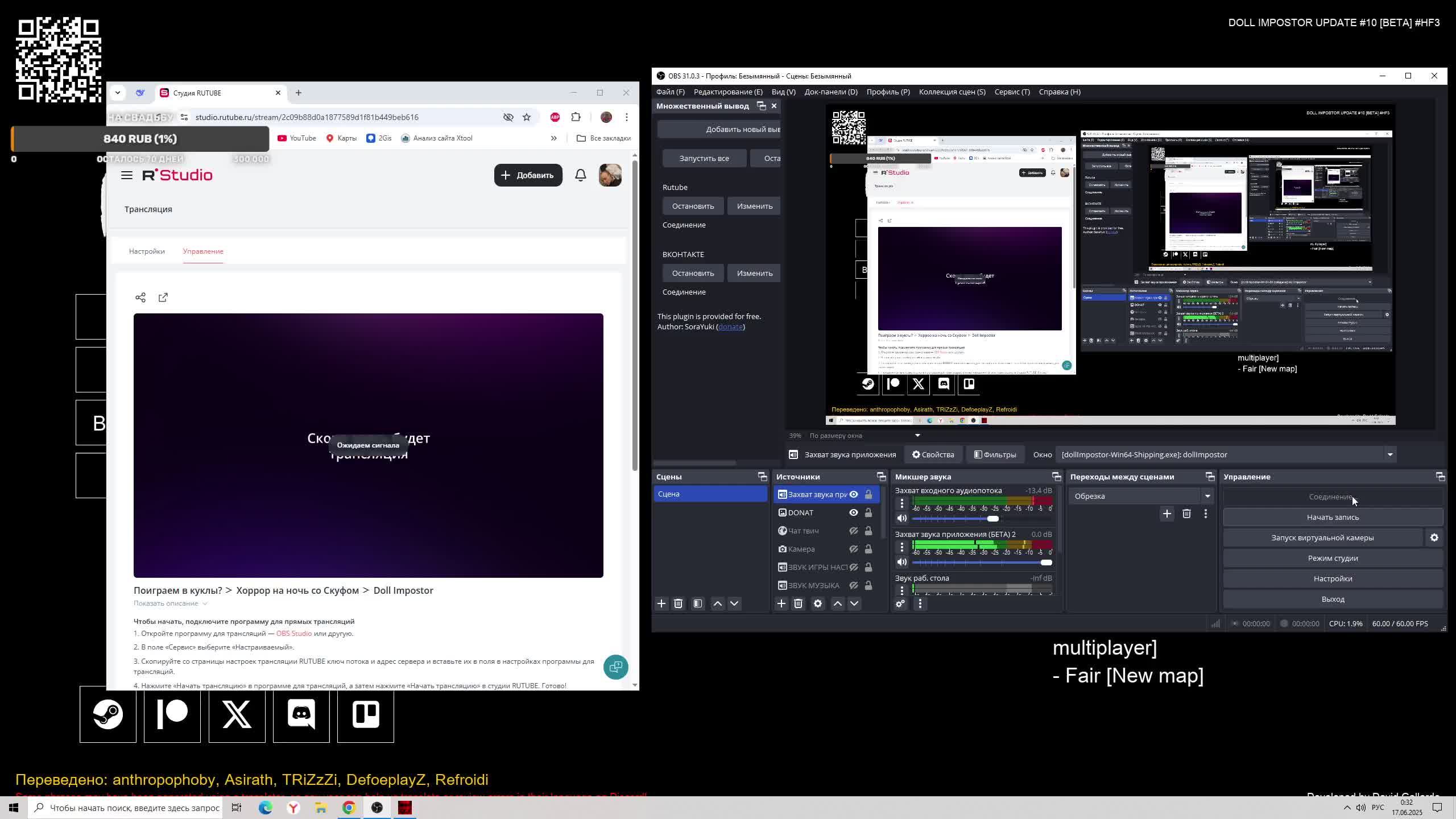This screenshot has height=819, width=1456.
Task: Open virtual camera settings gear
Action: pos(1434,537)
